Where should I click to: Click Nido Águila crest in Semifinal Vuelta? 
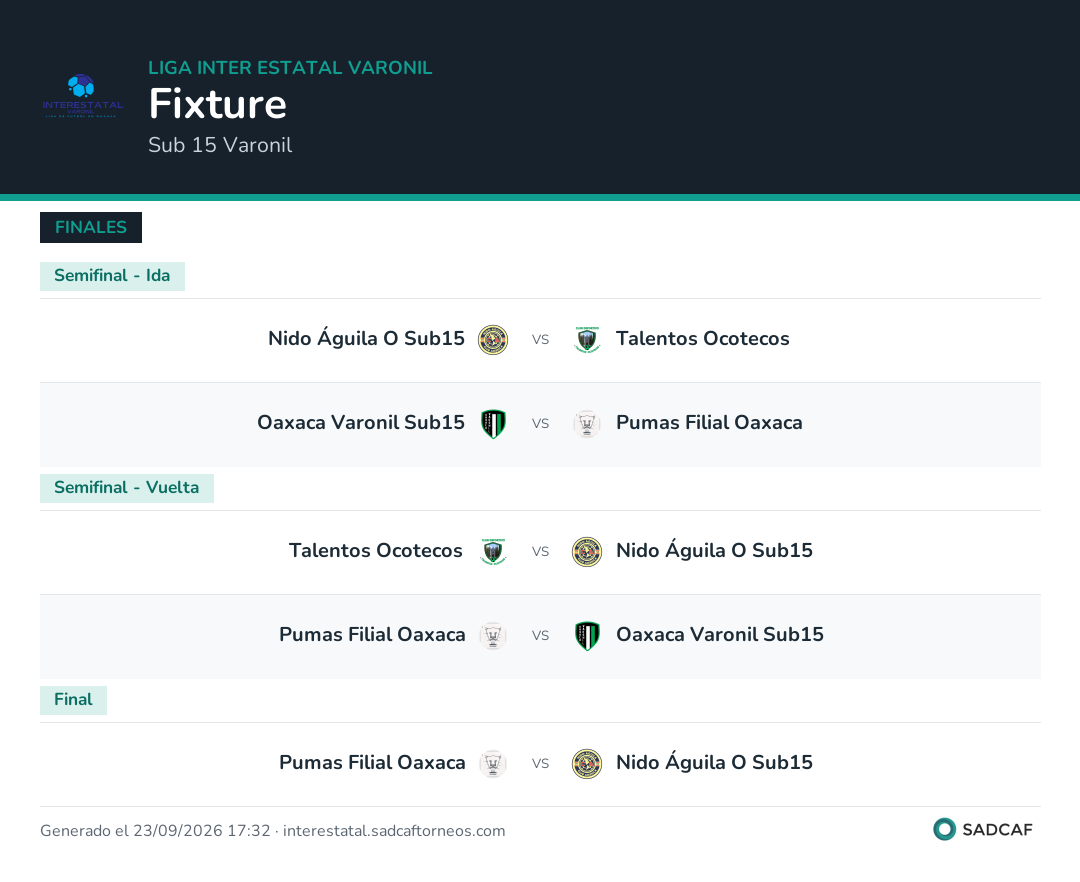587,552
